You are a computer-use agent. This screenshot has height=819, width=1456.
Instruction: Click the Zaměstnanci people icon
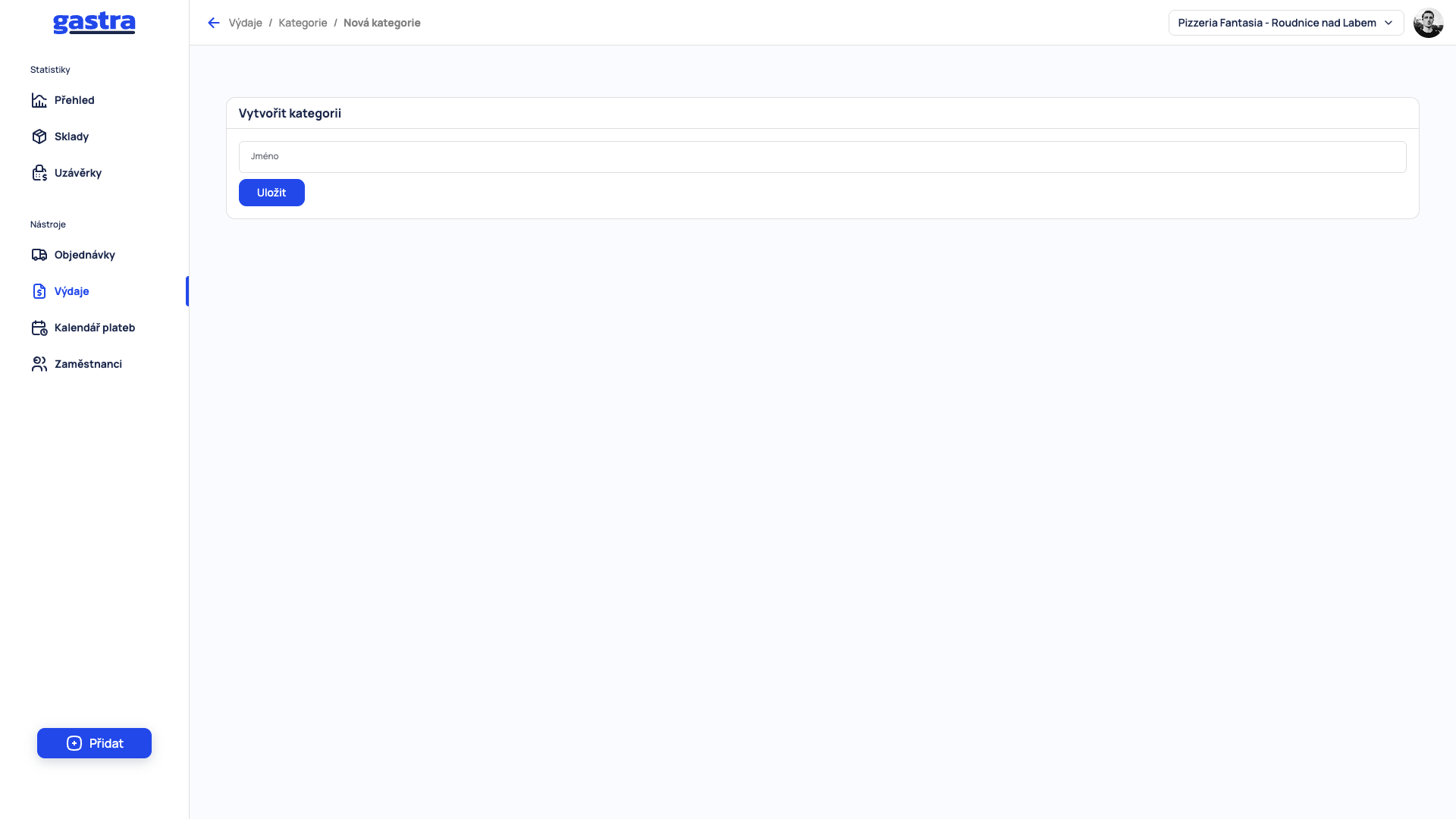(x=39, y=364)
